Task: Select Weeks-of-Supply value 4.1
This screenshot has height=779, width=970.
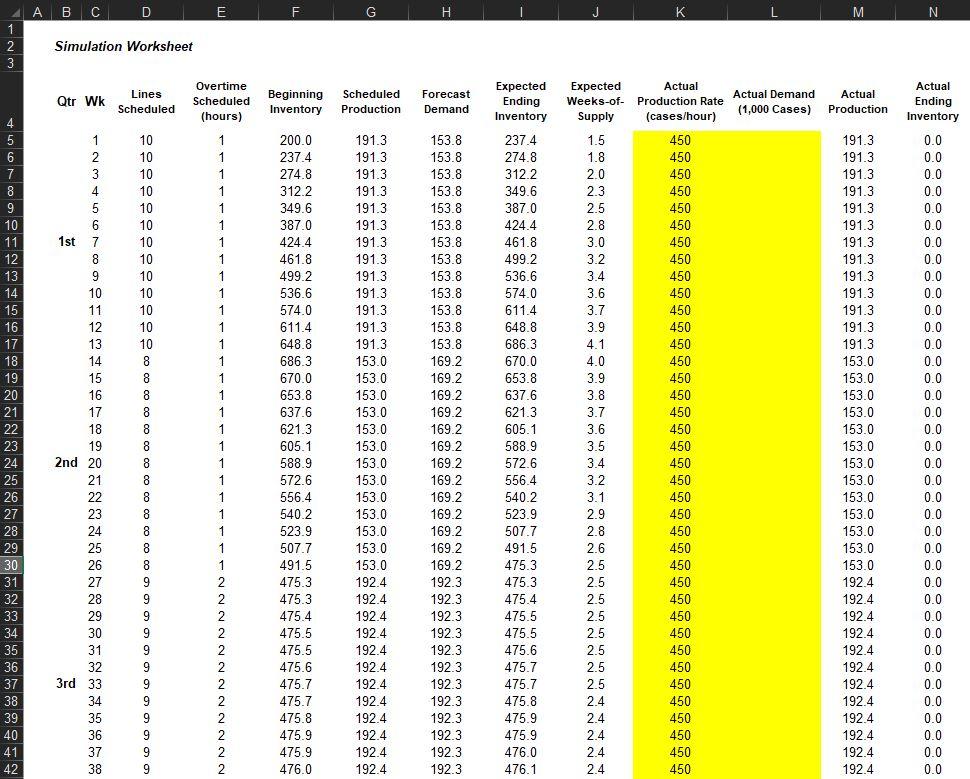Action: point(596,344)
